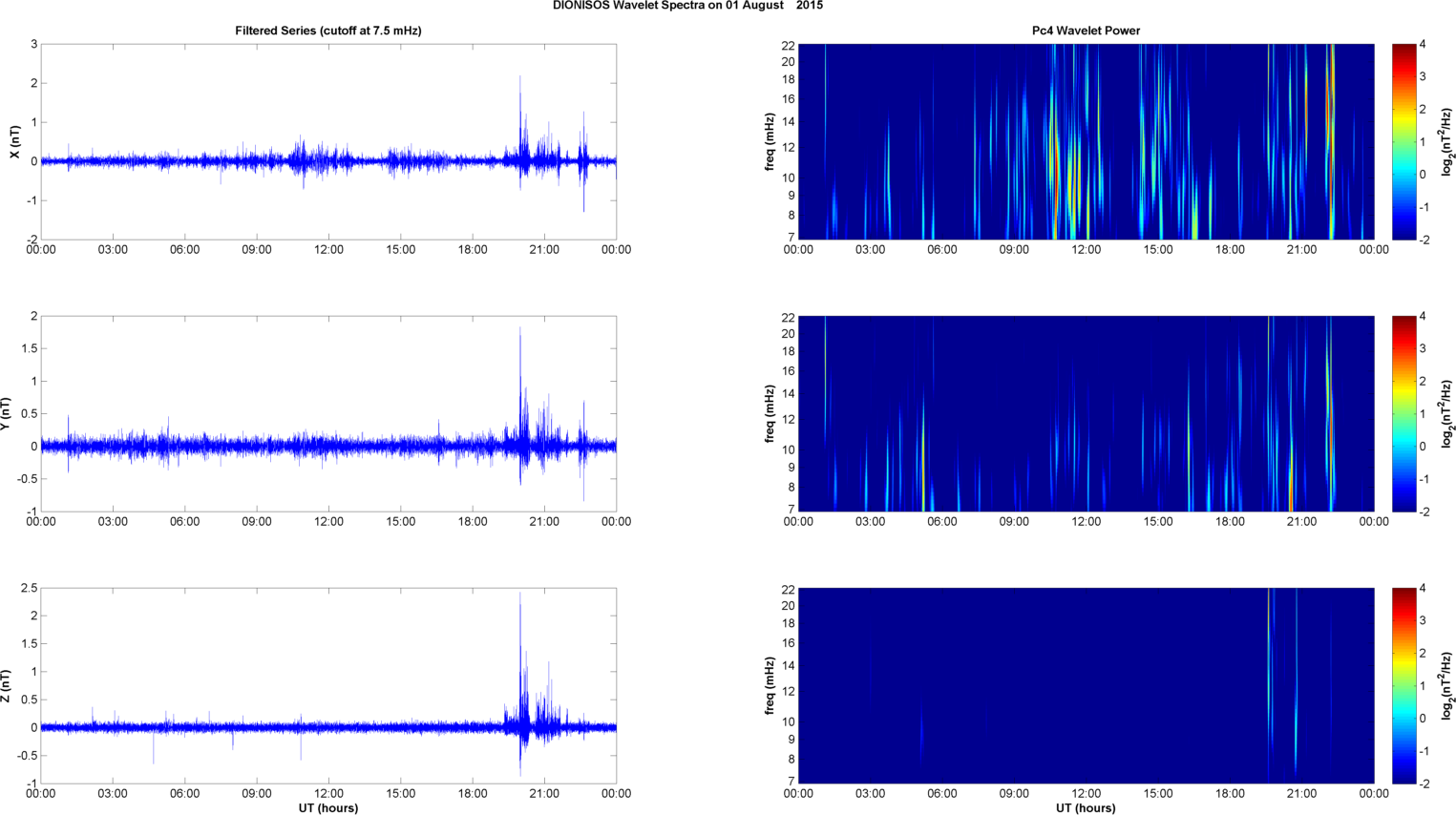Click the "X (nT)" axis label
The height and width of the screenshot is (815, 1456).
coord(14,142)
